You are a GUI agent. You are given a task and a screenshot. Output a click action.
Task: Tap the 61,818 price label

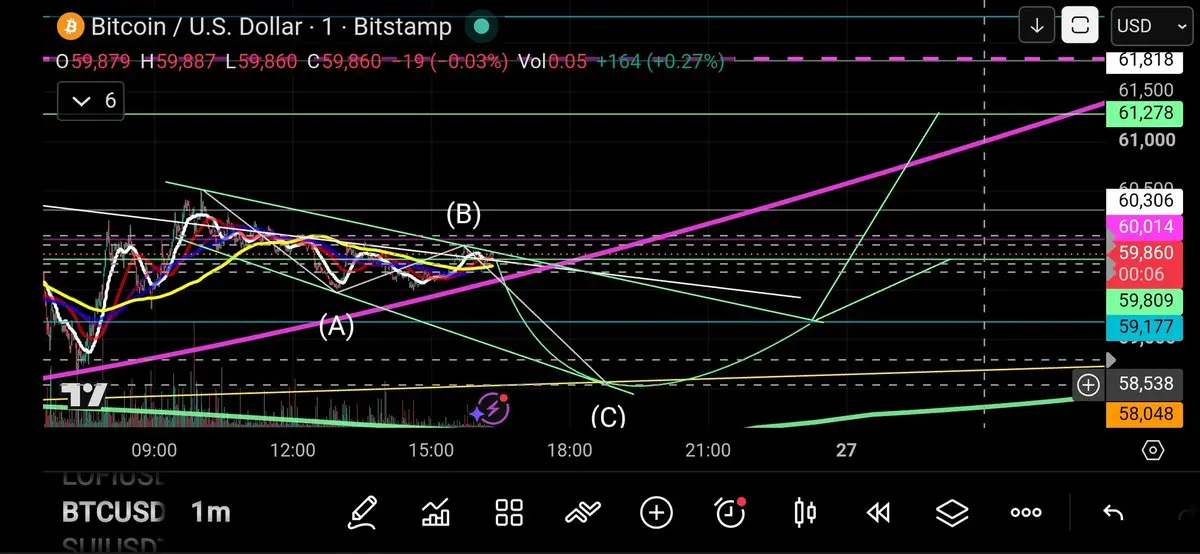1145,61
